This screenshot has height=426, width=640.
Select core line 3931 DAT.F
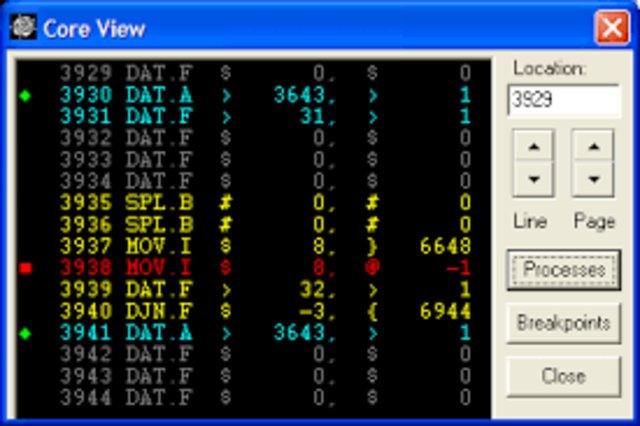[x=265, y=117]
